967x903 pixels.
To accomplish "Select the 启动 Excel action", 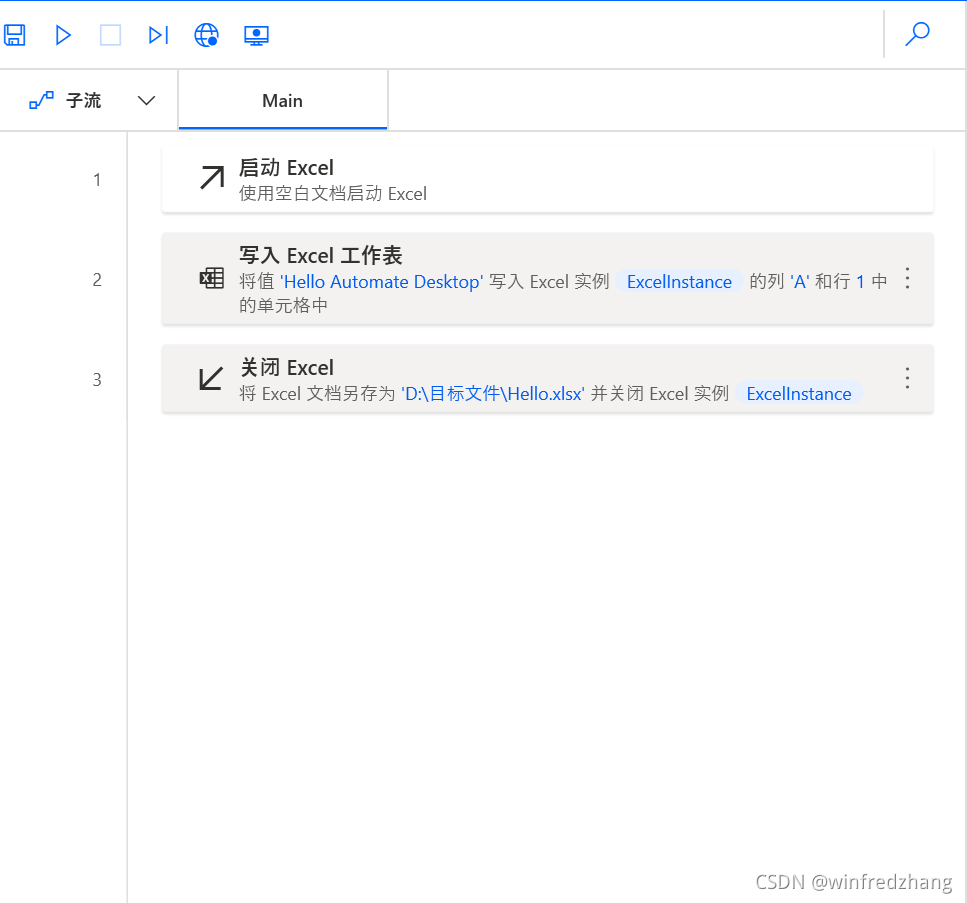I will click(548, 180).
